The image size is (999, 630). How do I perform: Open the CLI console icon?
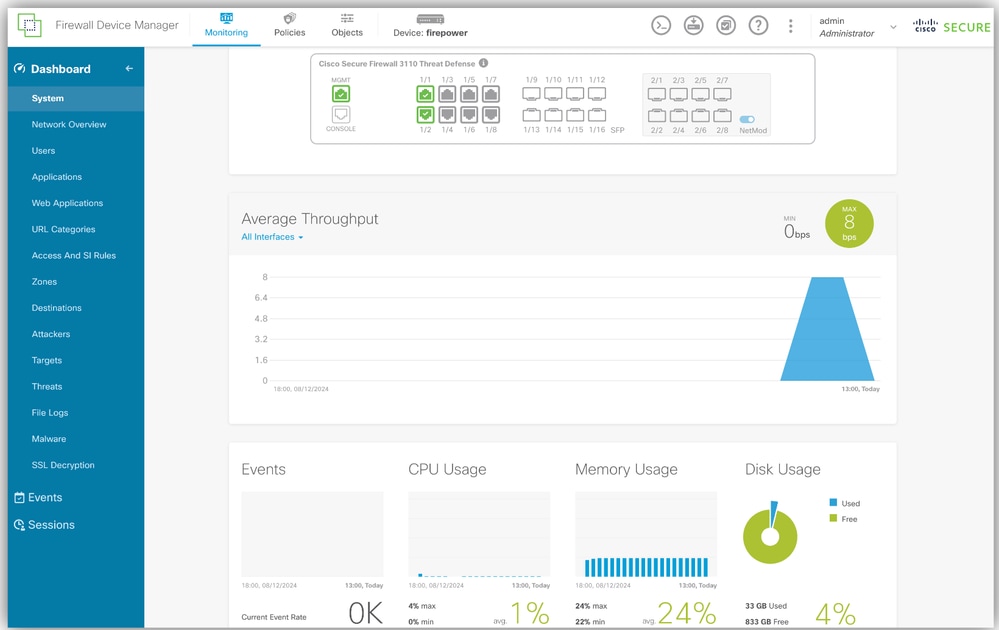click(661, 25)
